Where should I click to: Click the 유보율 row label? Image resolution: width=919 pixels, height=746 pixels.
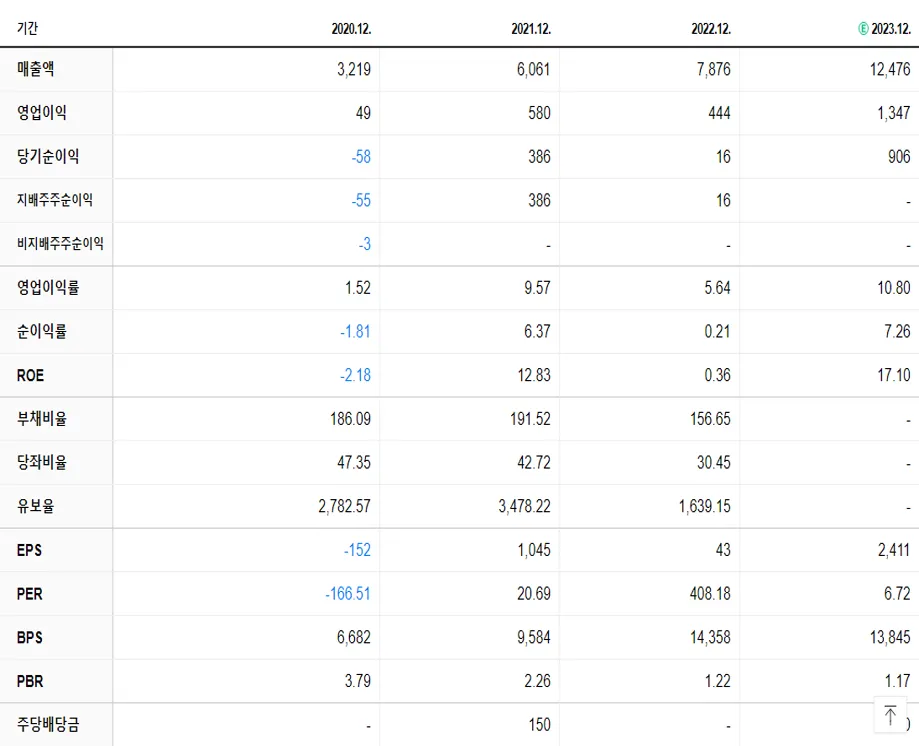pyautogui.click(x=36, y=506)
